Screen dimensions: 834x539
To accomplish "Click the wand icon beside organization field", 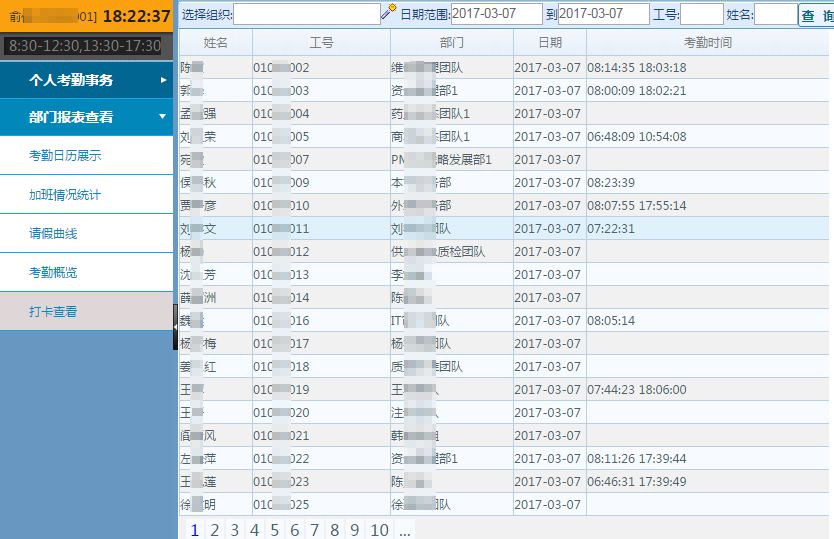I will click(389, 12).
